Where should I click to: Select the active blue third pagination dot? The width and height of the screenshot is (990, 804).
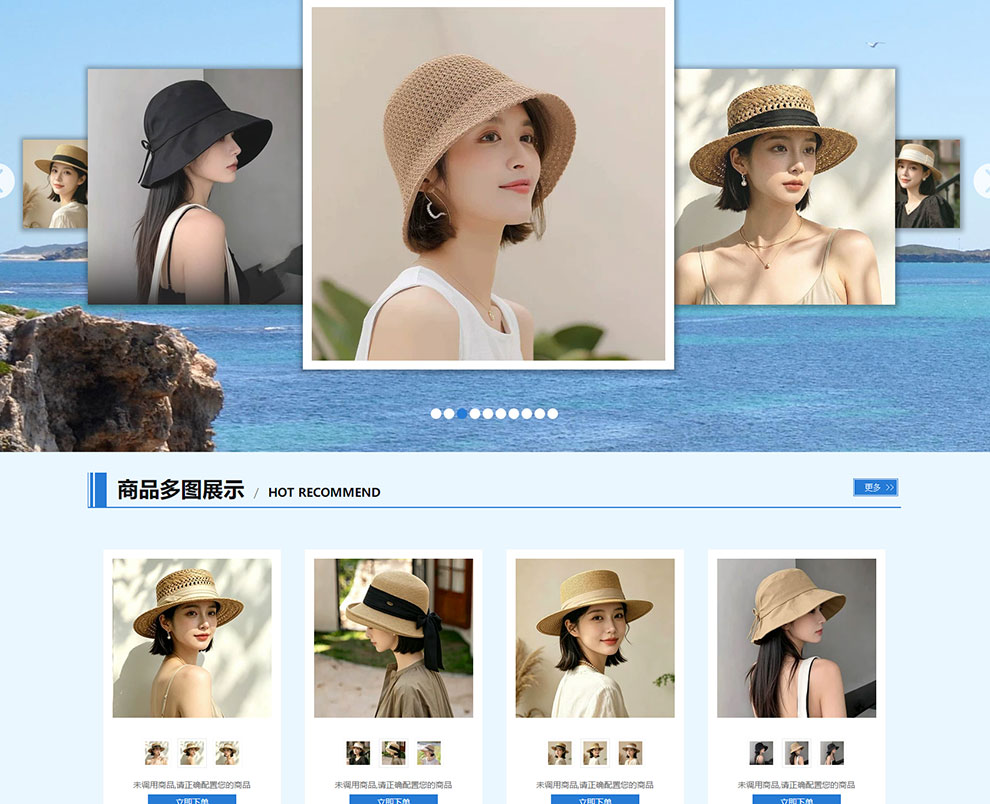click(x=462, y=414)
